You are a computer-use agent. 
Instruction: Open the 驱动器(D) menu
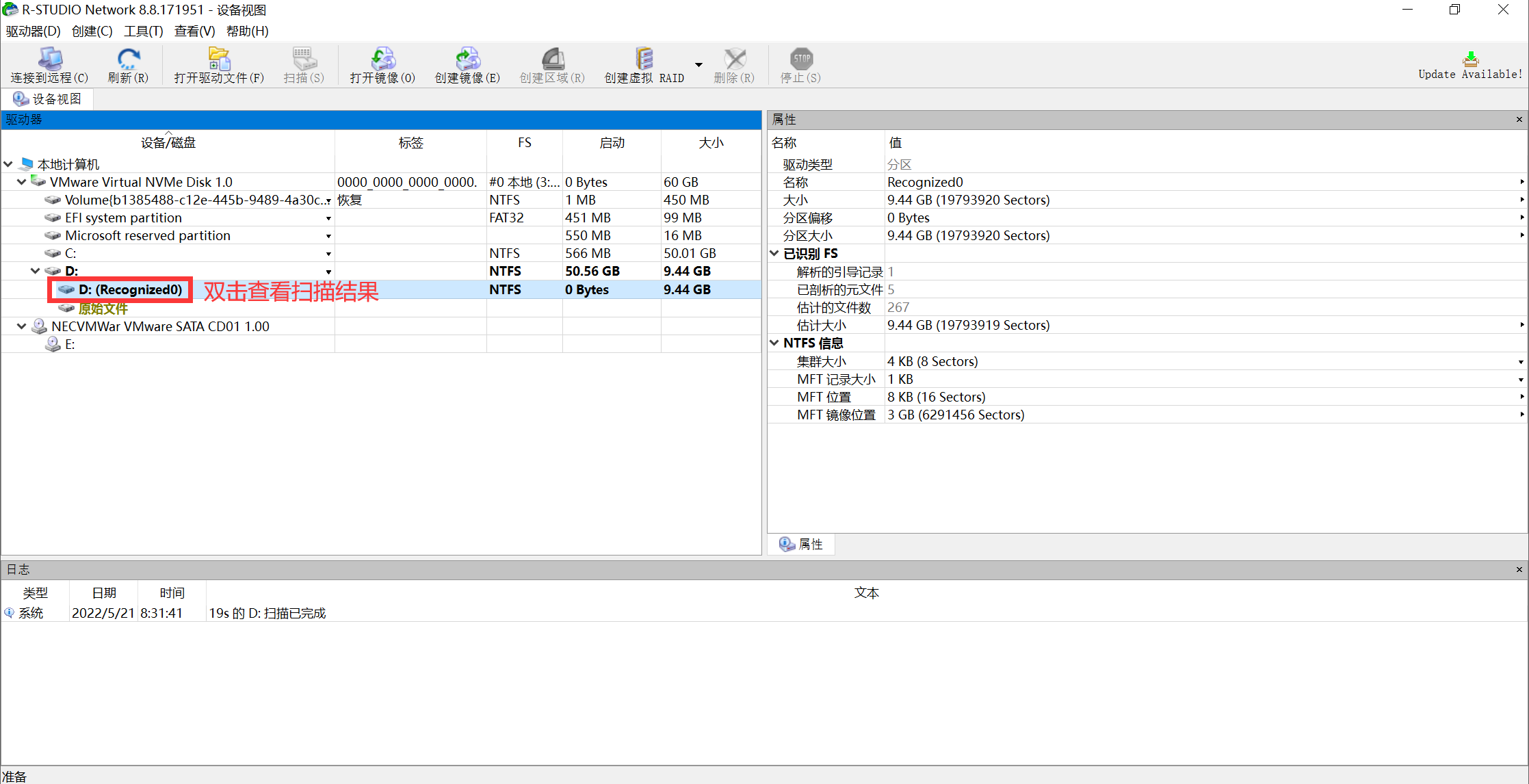coord(33,31)
